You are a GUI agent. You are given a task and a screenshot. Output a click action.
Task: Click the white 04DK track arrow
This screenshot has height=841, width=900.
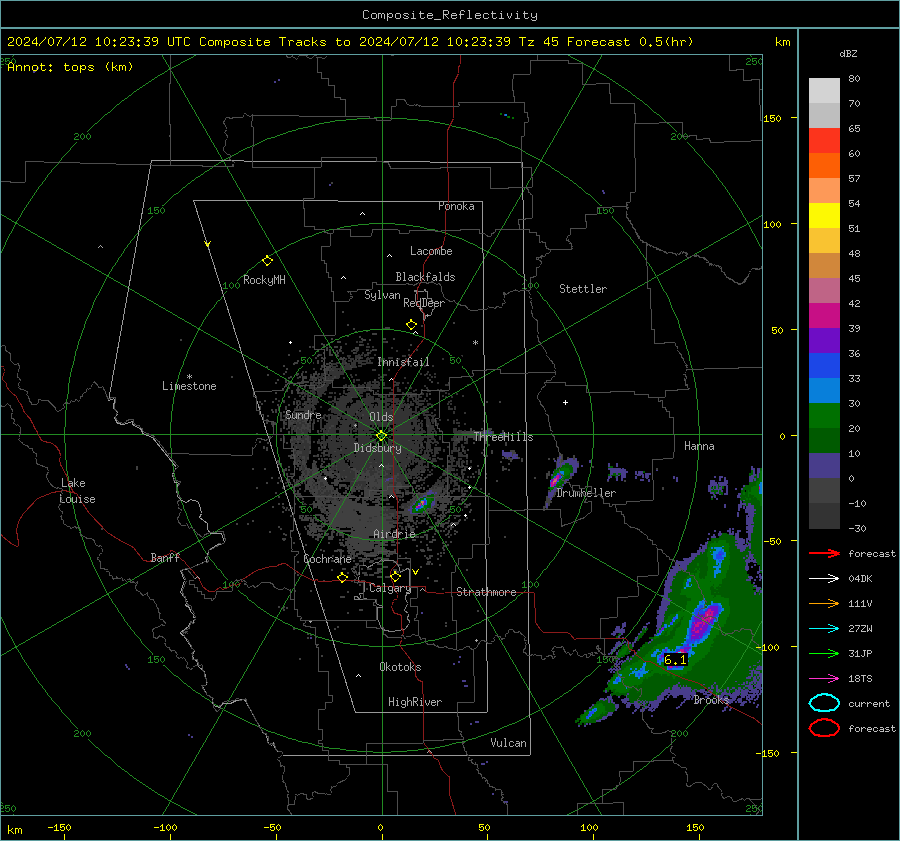[x=824, y=579]
